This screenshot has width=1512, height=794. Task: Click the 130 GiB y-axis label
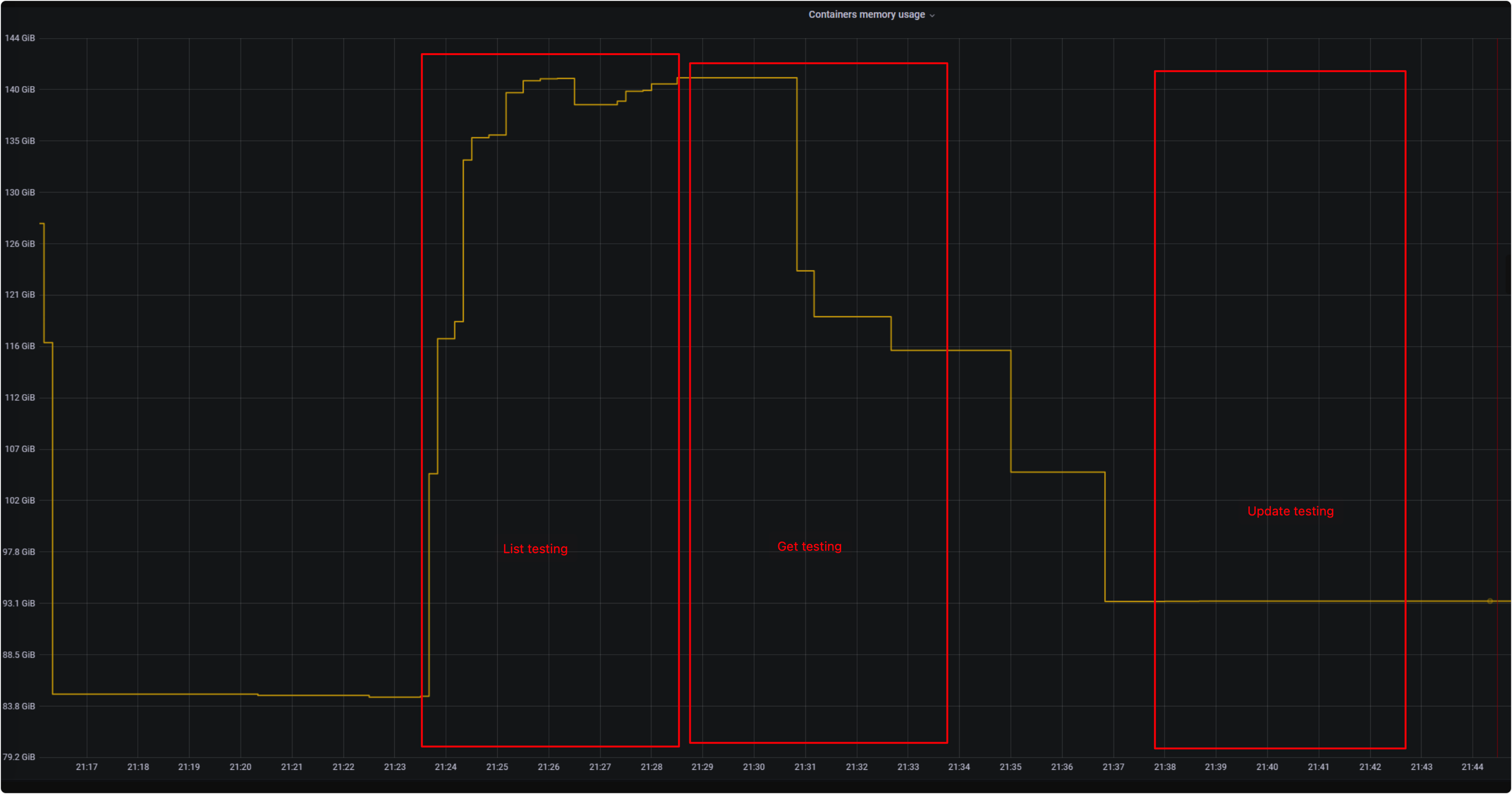20,192
